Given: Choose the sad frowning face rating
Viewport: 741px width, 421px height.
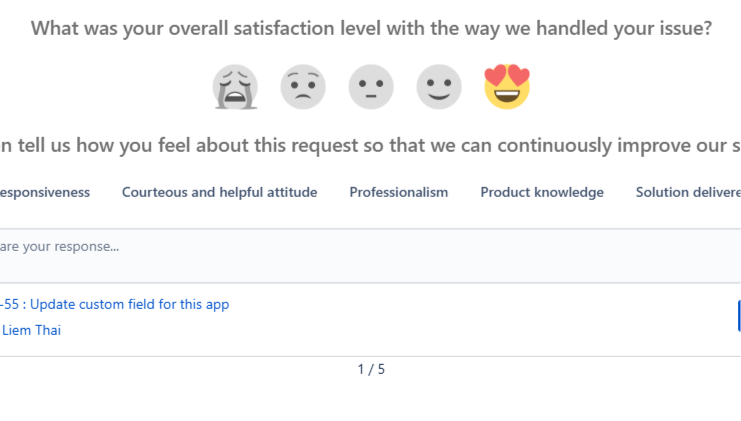Looking at the screenshot, I should [303, 87].
